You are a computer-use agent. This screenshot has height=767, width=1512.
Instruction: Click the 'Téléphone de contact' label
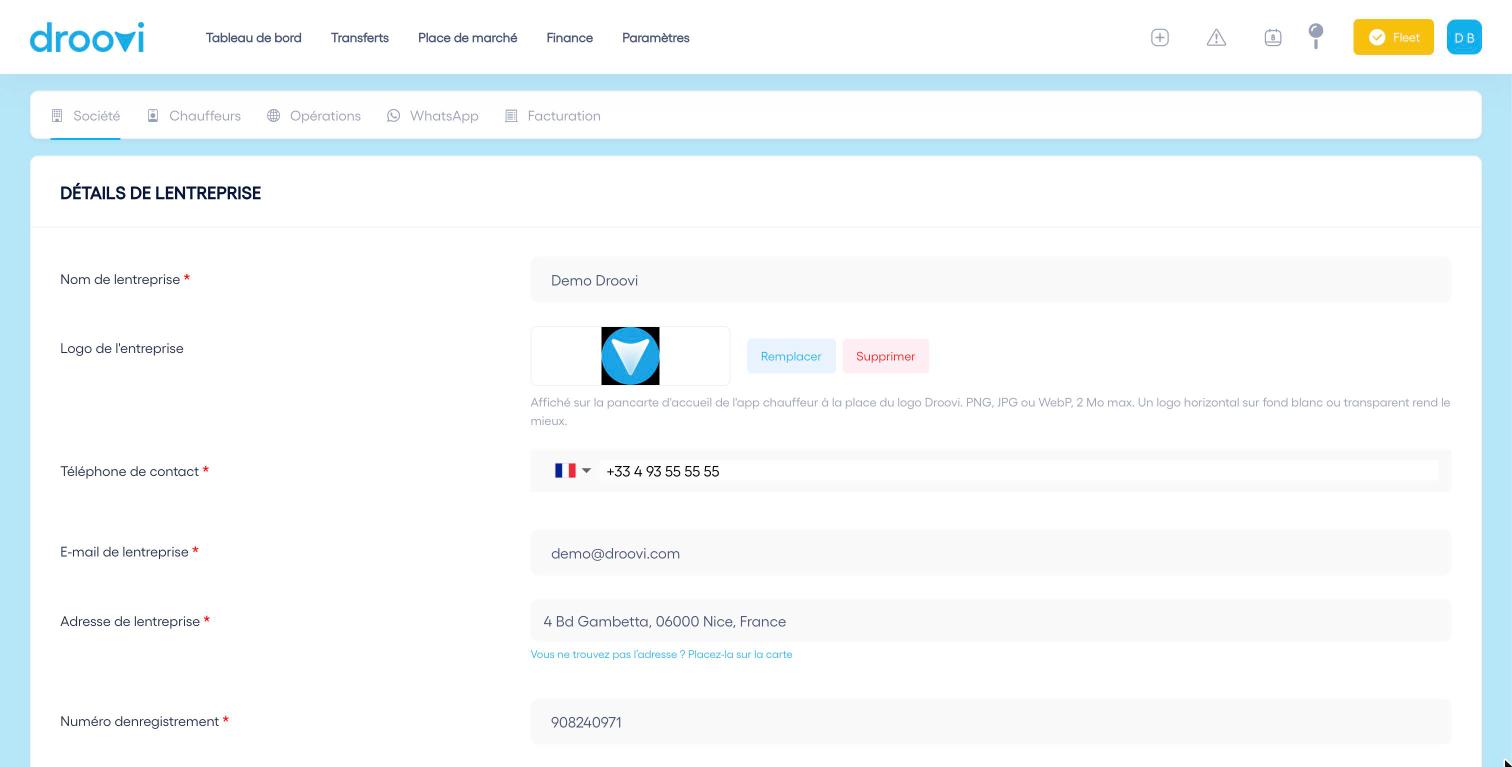[x=130, y=471]
